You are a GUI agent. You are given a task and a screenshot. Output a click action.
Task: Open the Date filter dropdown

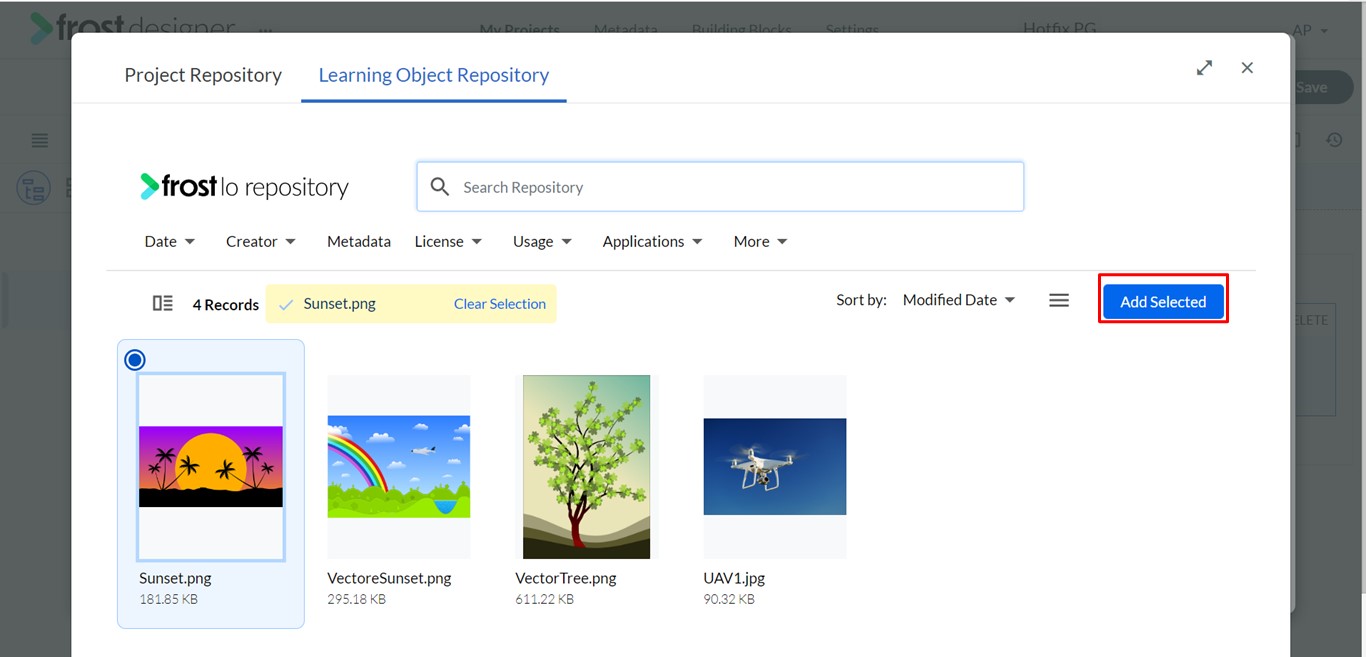coord(170,241)
